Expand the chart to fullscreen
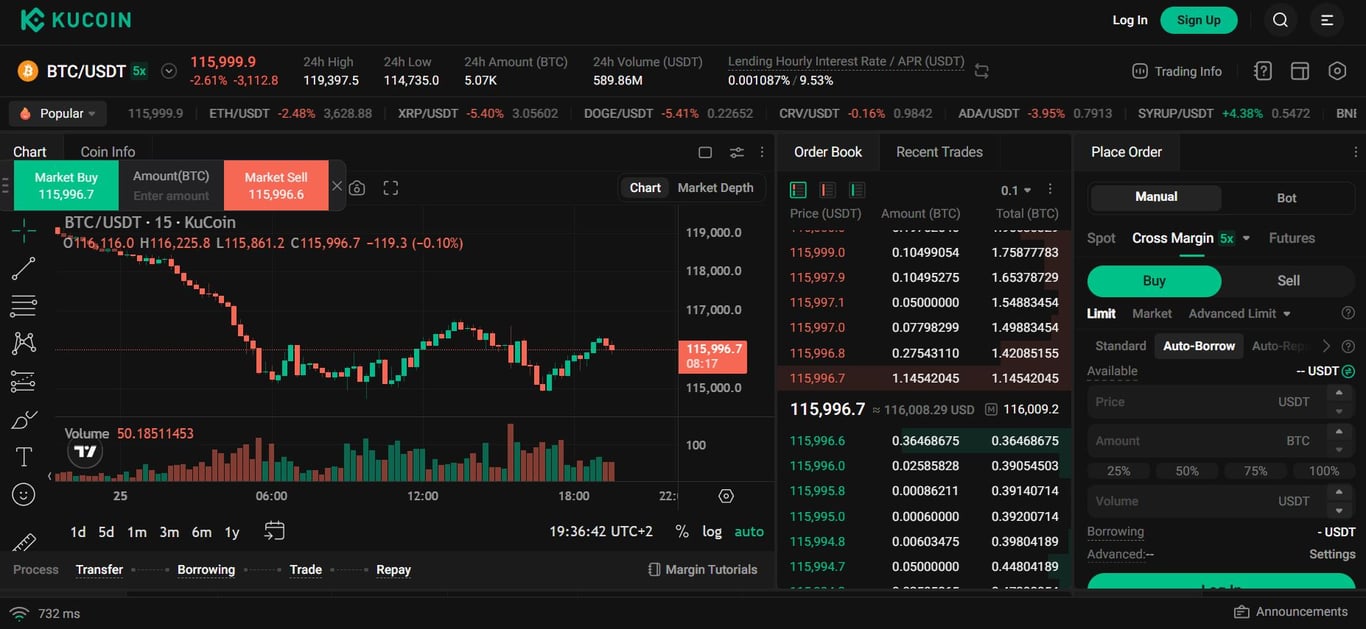1366x629 pixels. point(390,187)
